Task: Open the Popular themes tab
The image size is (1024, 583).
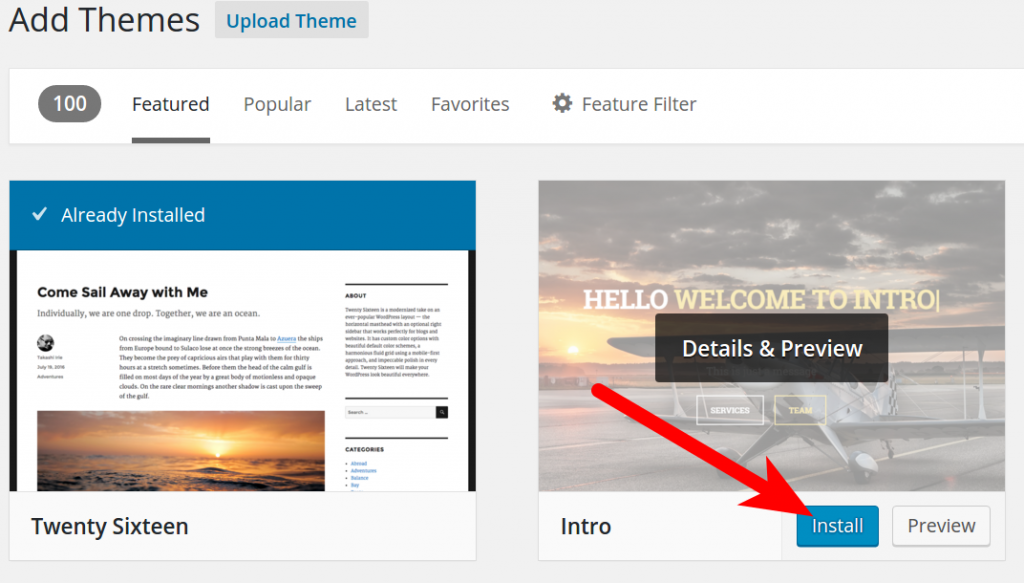Action: (277, 104)
